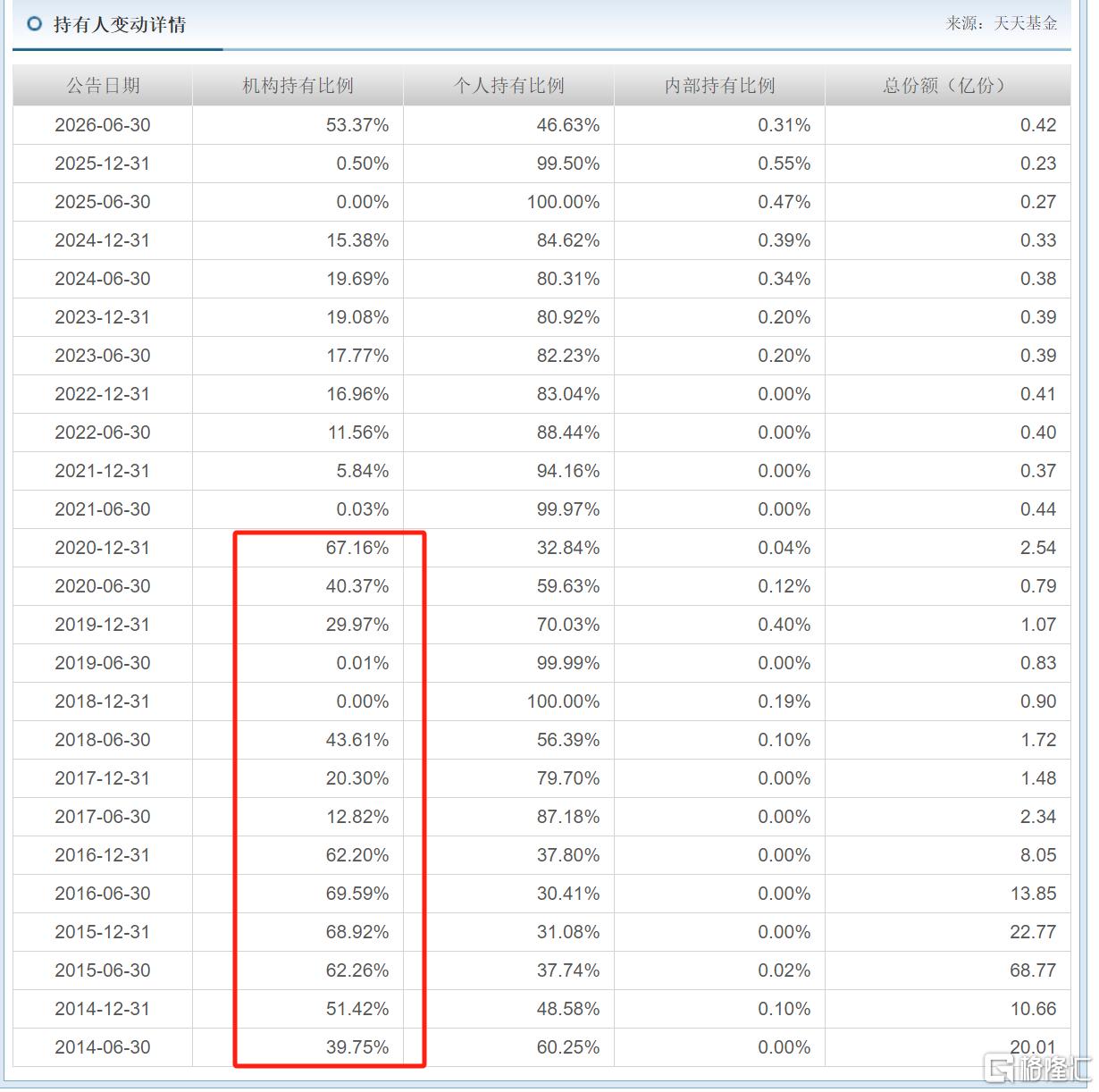Select the date cell 2025-12-31
The height and width of the screenshot is (1092, 1099).
click(x=103, y=164)
